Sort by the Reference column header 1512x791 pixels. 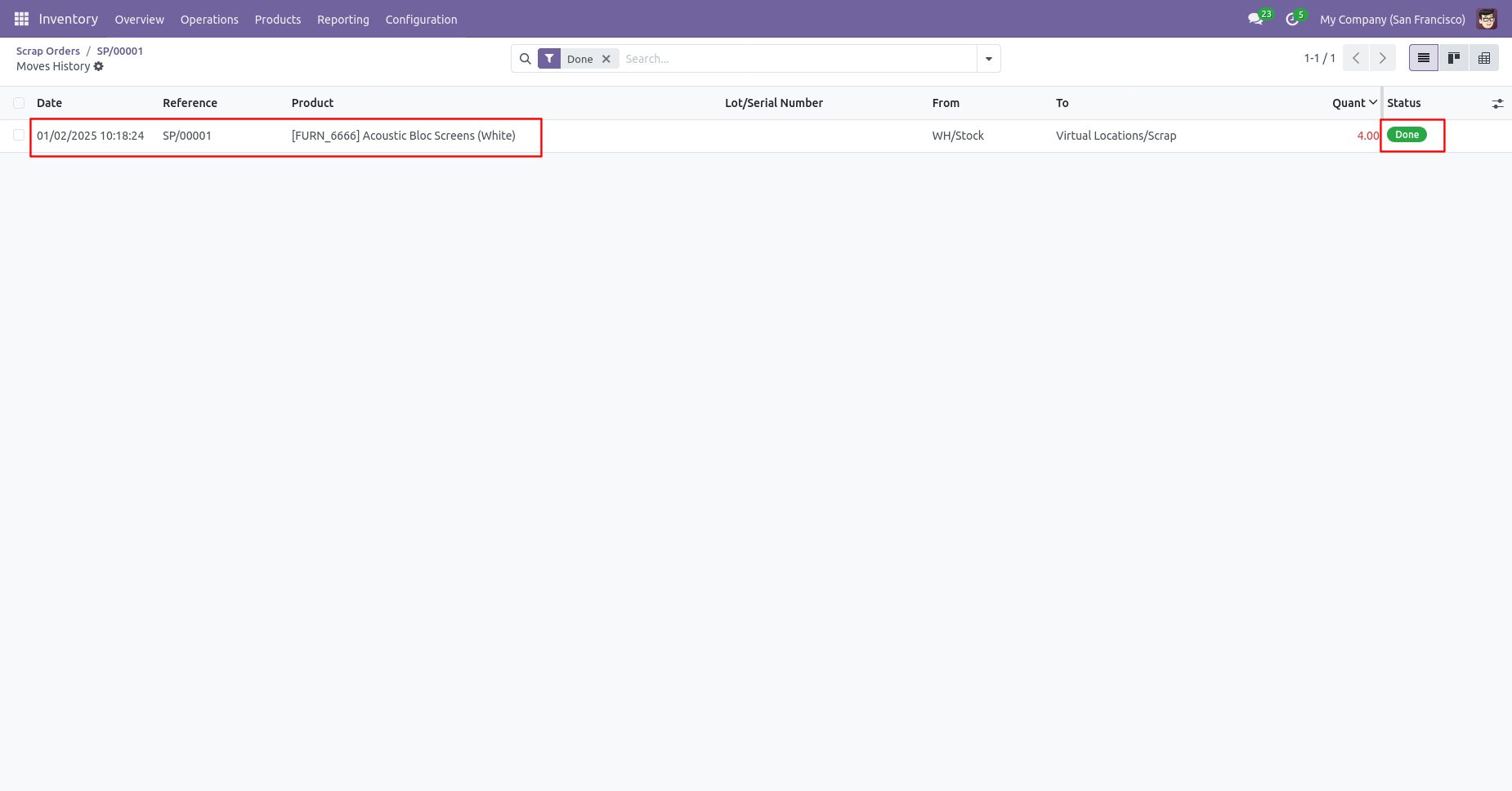point(190,103)
